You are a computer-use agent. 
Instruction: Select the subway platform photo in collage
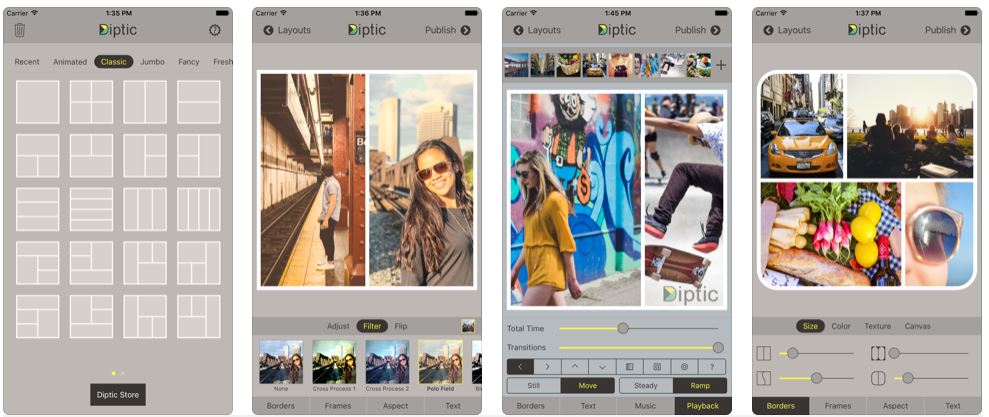[312, 180]
